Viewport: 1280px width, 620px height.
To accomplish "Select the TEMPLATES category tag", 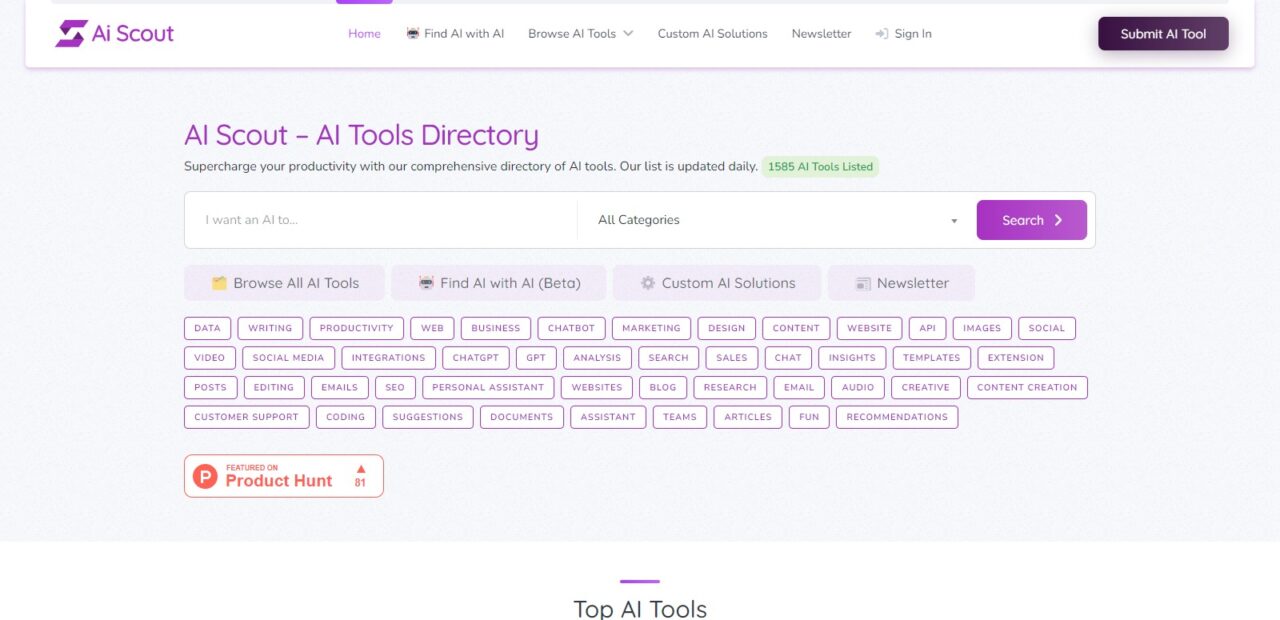I will coord(932,358).
